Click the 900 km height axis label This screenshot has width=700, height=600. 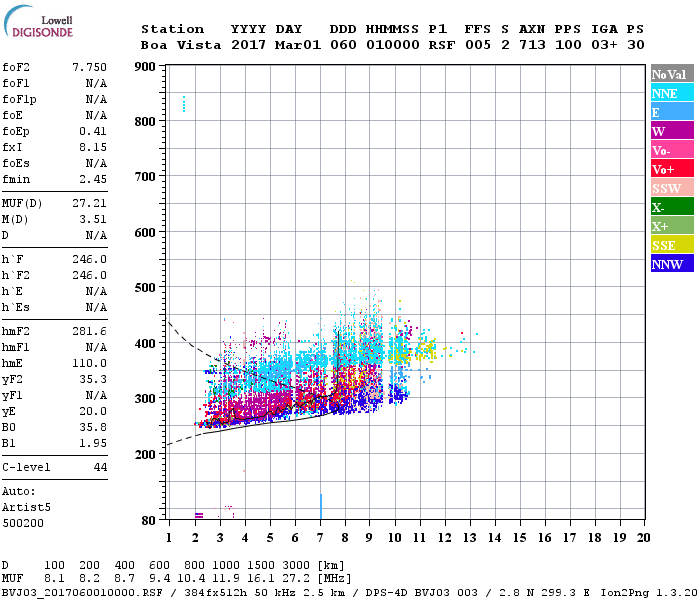click(x=144, y=67)
